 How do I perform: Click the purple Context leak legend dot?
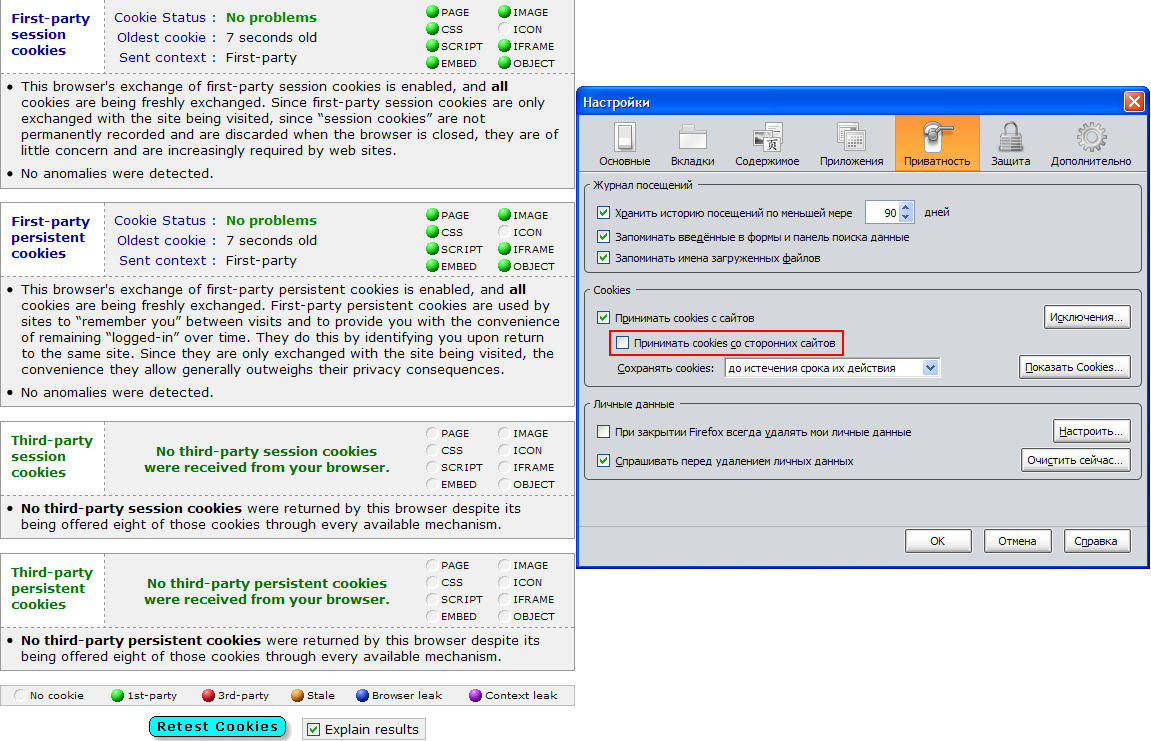click(475, 695)
